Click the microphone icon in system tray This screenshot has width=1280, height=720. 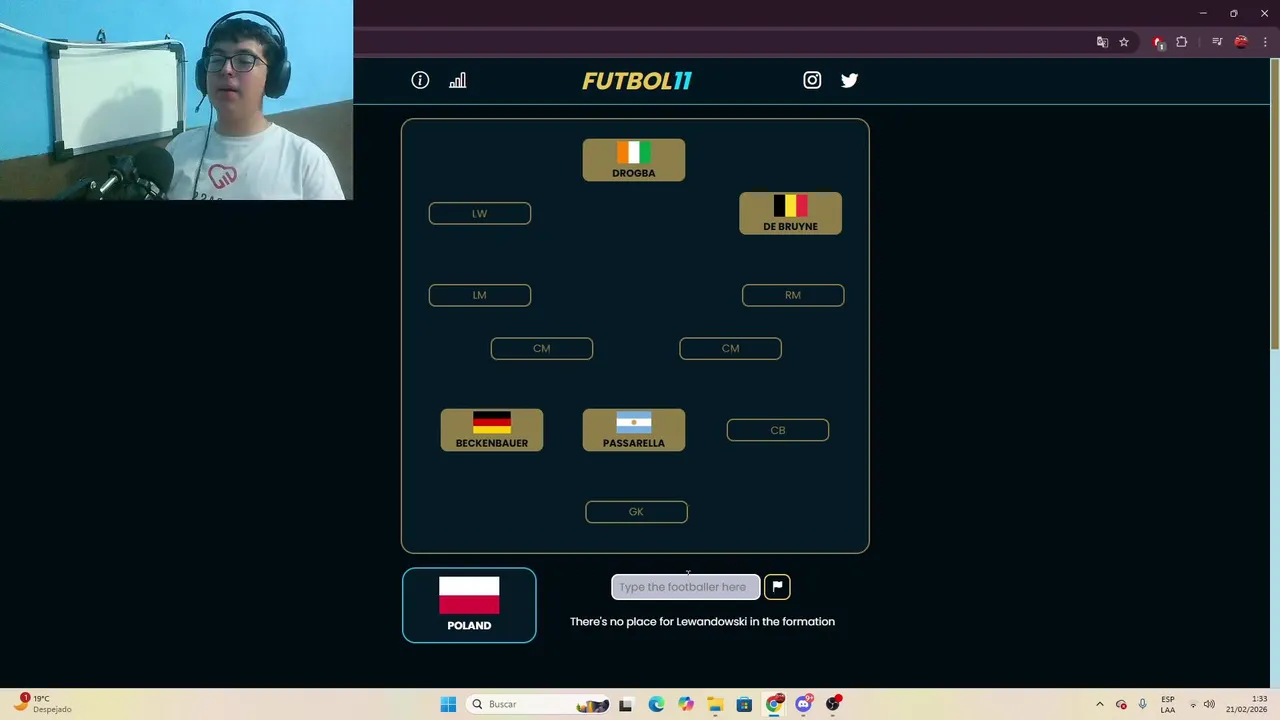[x=1142, y=704]
